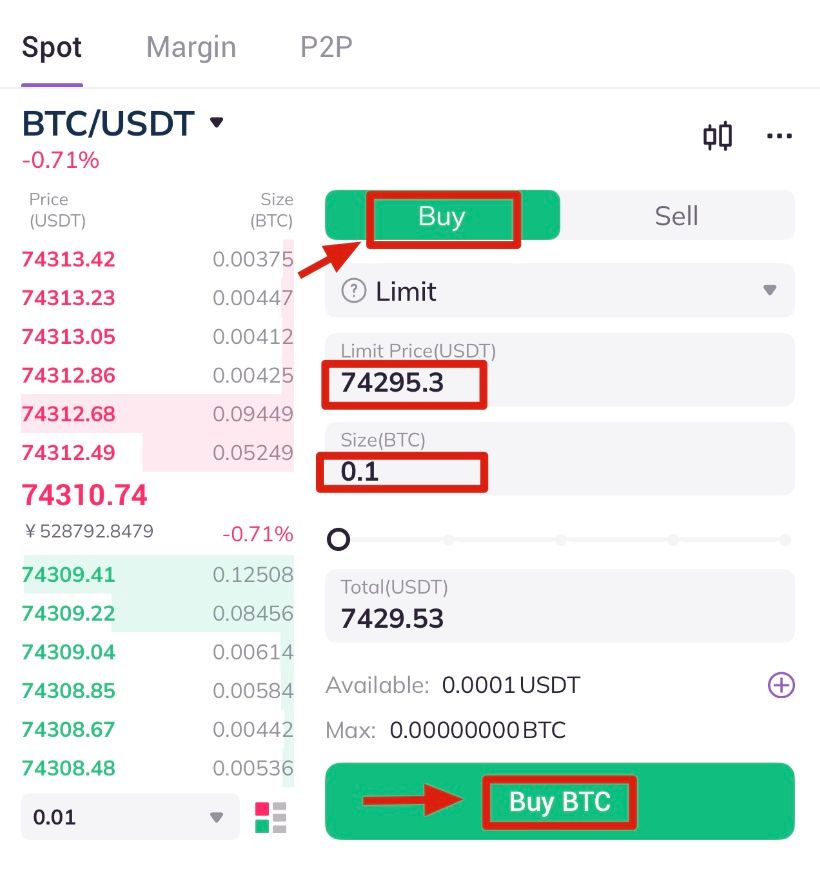The width and height of the screenshot is (820, 872).
Task: Switch the order side to Buy
Action: 442,216
